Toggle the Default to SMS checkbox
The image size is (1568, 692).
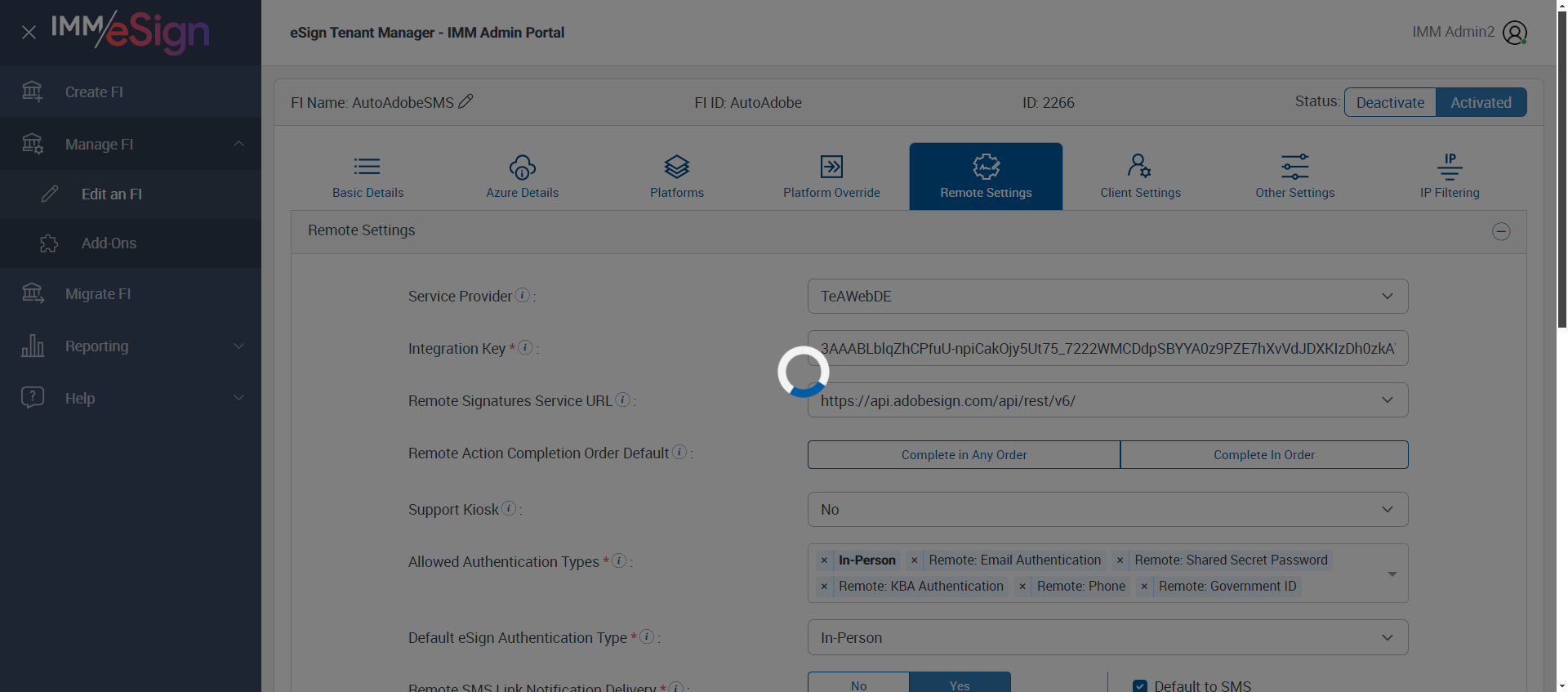(1140, 686)
